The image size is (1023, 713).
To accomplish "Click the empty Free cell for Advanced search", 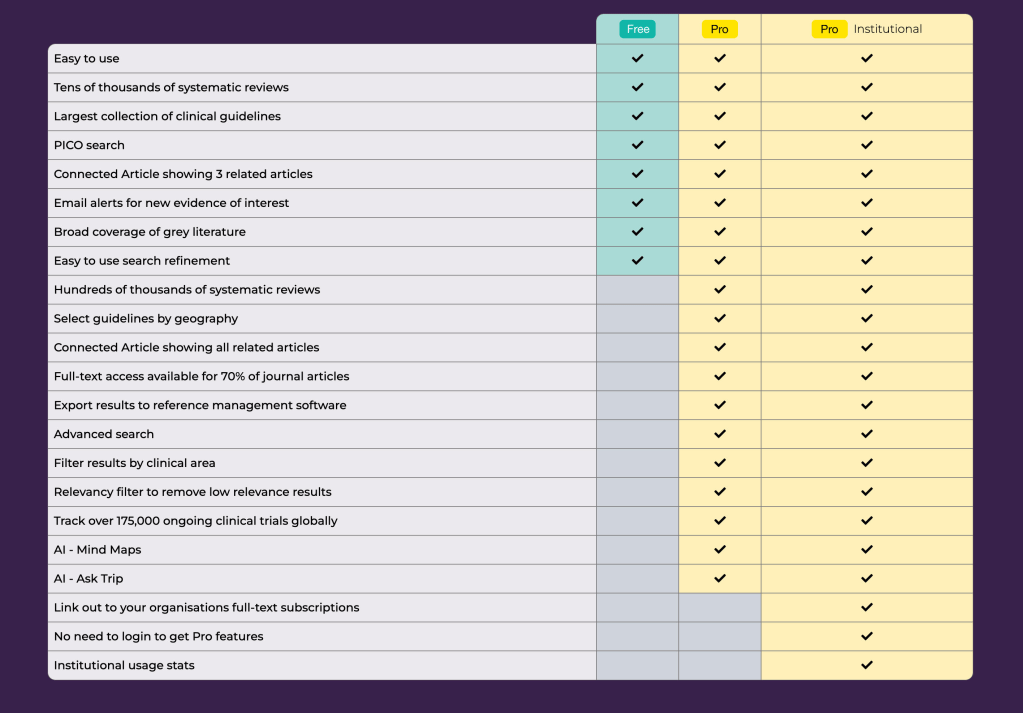I will coord(638,434).
